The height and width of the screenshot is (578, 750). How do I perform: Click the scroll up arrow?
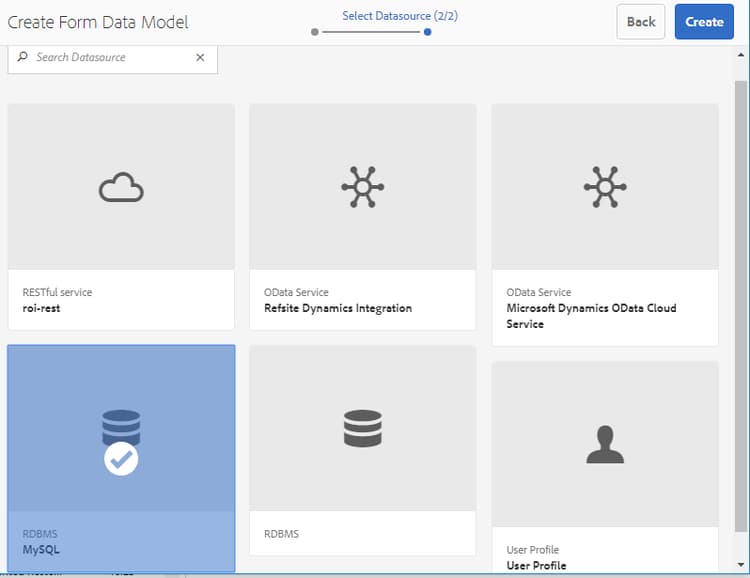click(740, 56)
